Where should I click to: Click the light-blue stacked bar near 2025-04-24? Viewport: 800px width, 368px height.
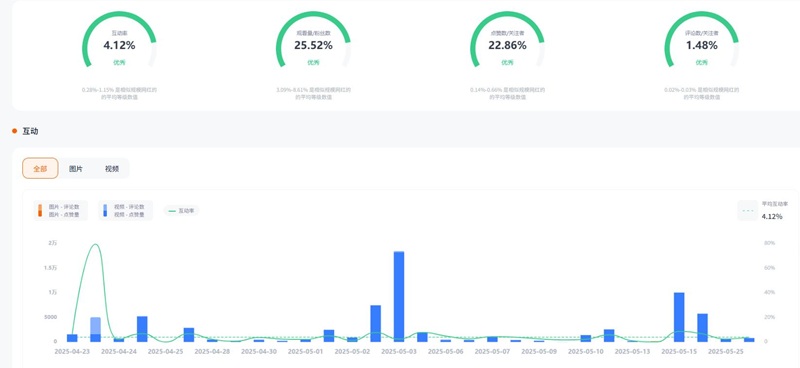tap(95, 326)
